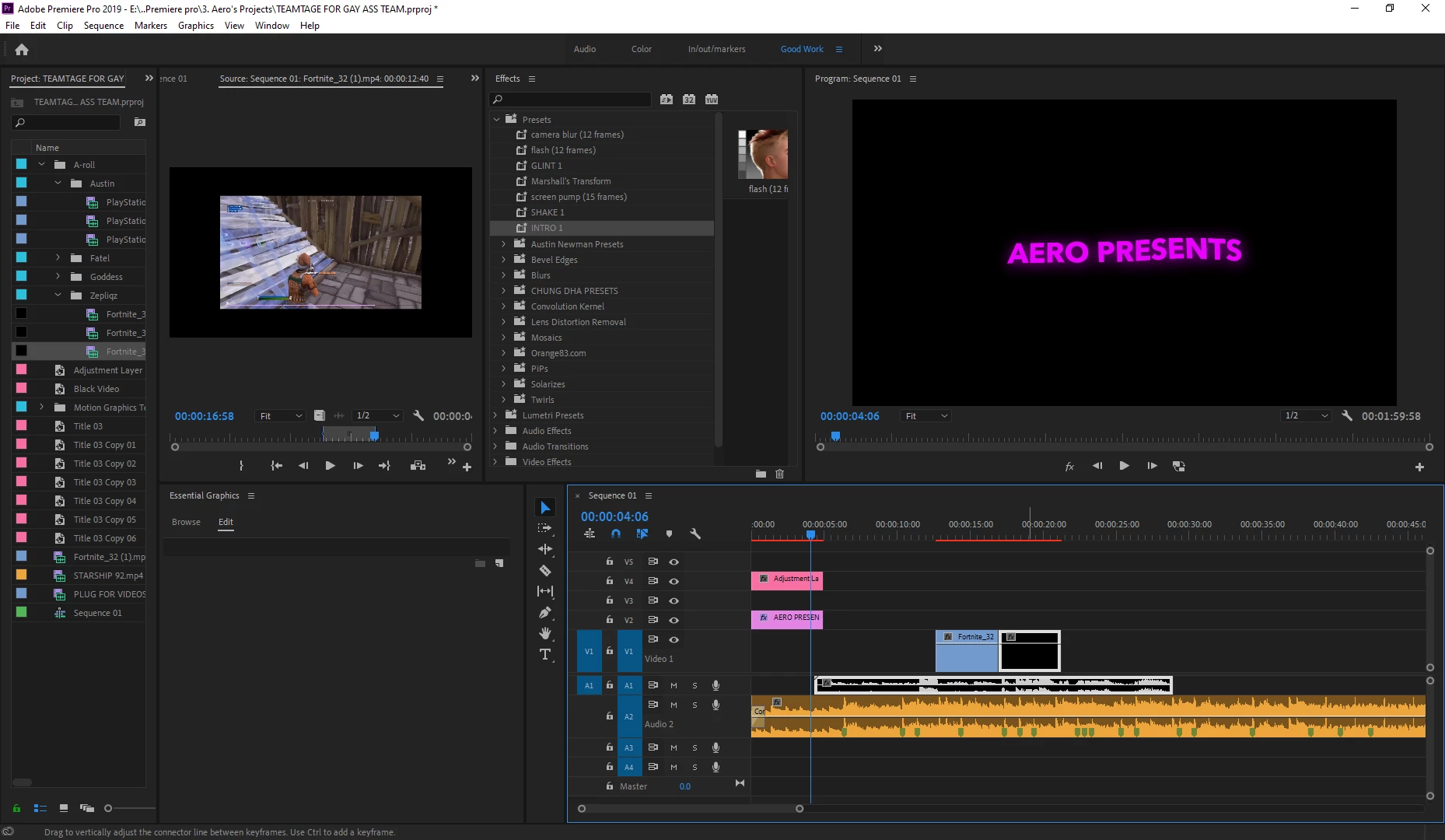The width and height of the screenshot is (1445, 840).
Task: Hide track V5 with eye icon
Action: coord(674,562)
